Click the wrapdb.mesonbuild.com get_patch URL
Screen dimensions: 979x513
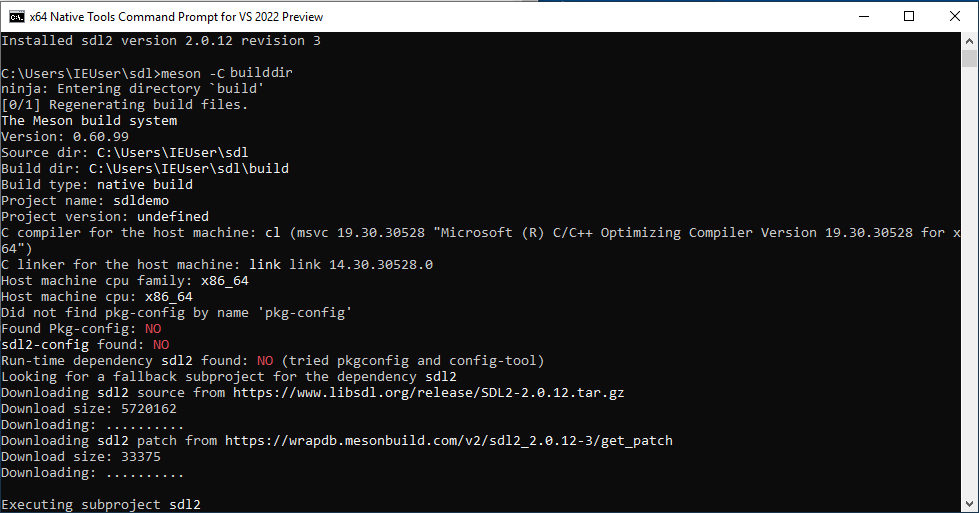(449, 441)
